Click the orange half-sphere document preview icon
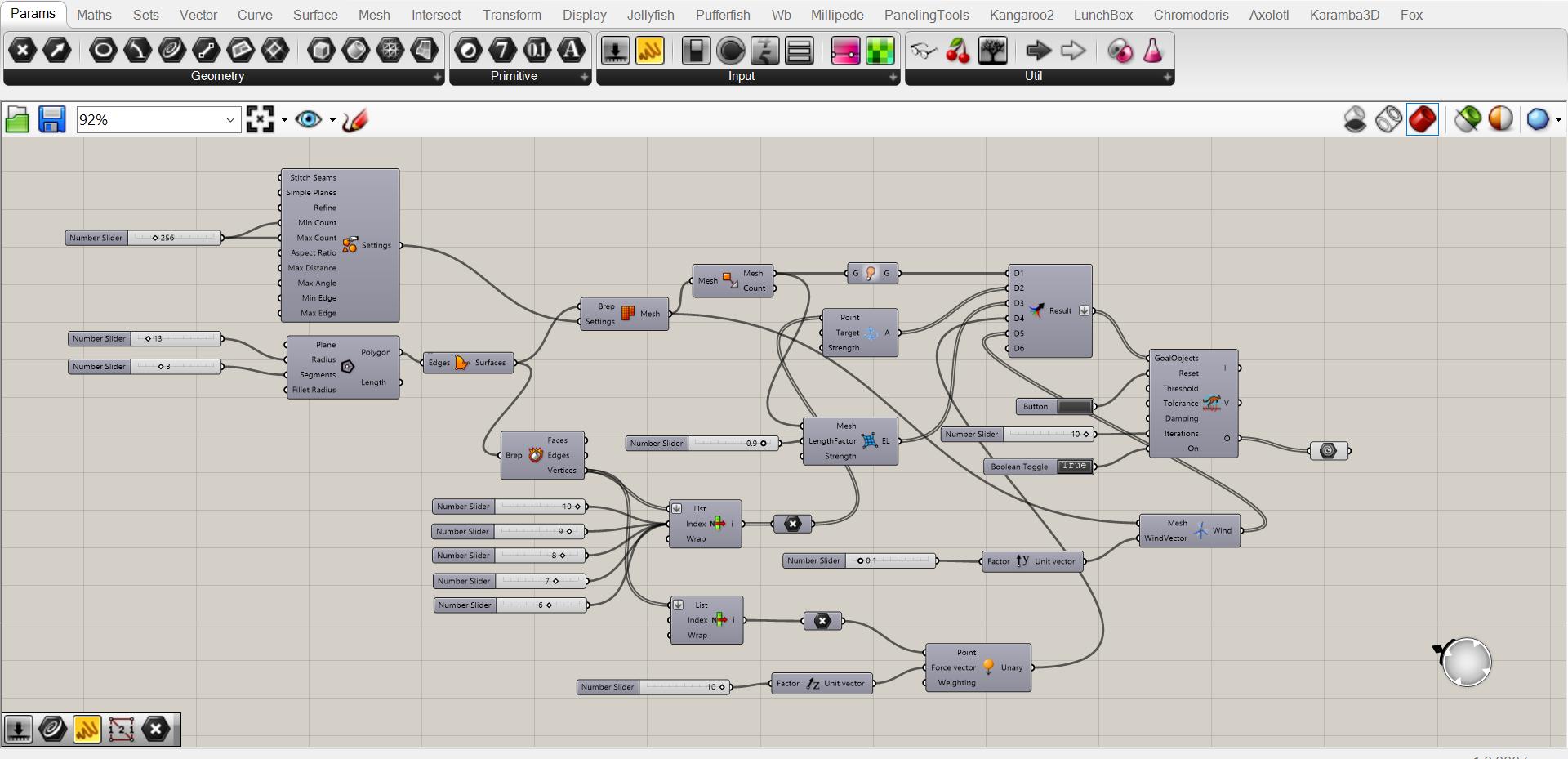The width and height of the screenshot is (1568, 759). click(1500, 119)
